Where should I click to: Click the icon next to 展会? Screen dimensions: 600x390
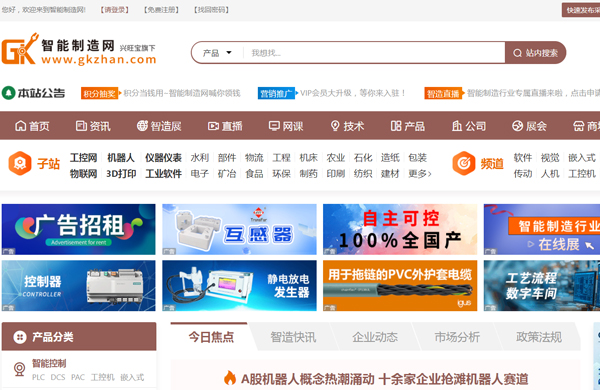pyautogui.click(x=517, y=126)
